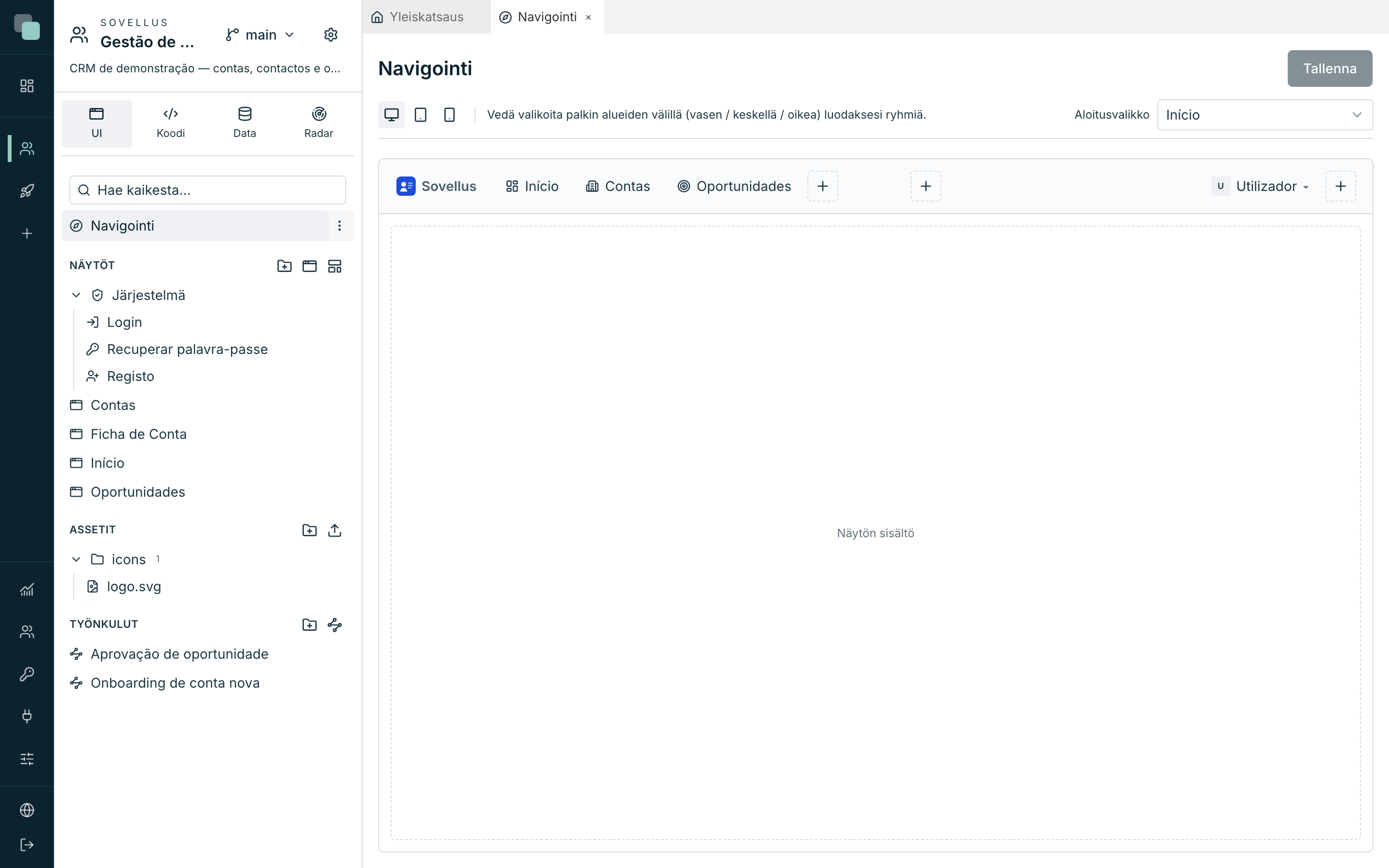
Task: Add item to center nav bar group
Action: pyautogui.click(x=926, y=186)
